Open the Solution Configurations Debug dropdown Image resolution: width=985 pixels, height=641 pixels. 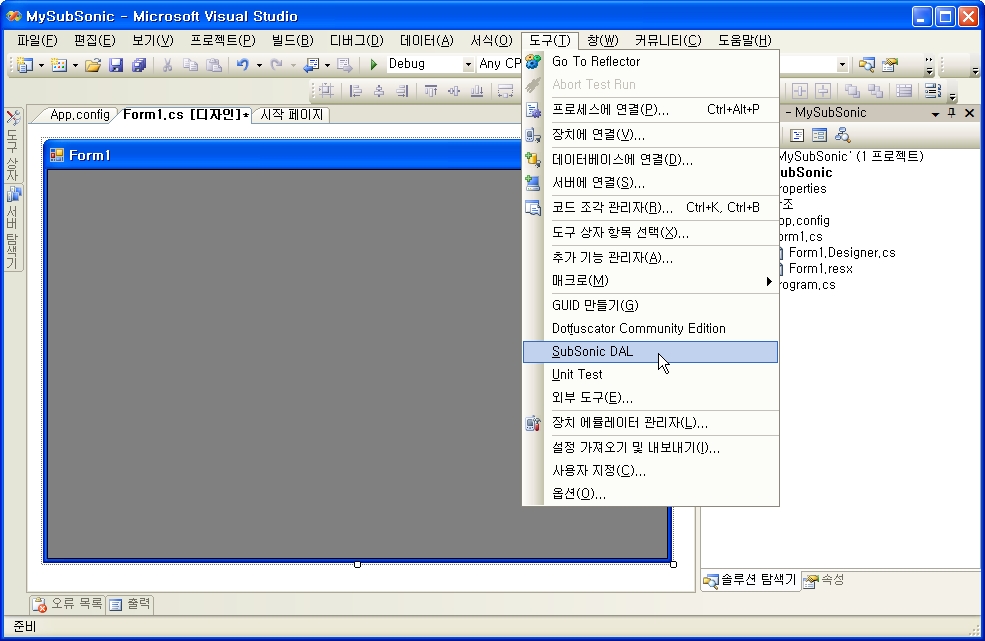coord(468,64)
